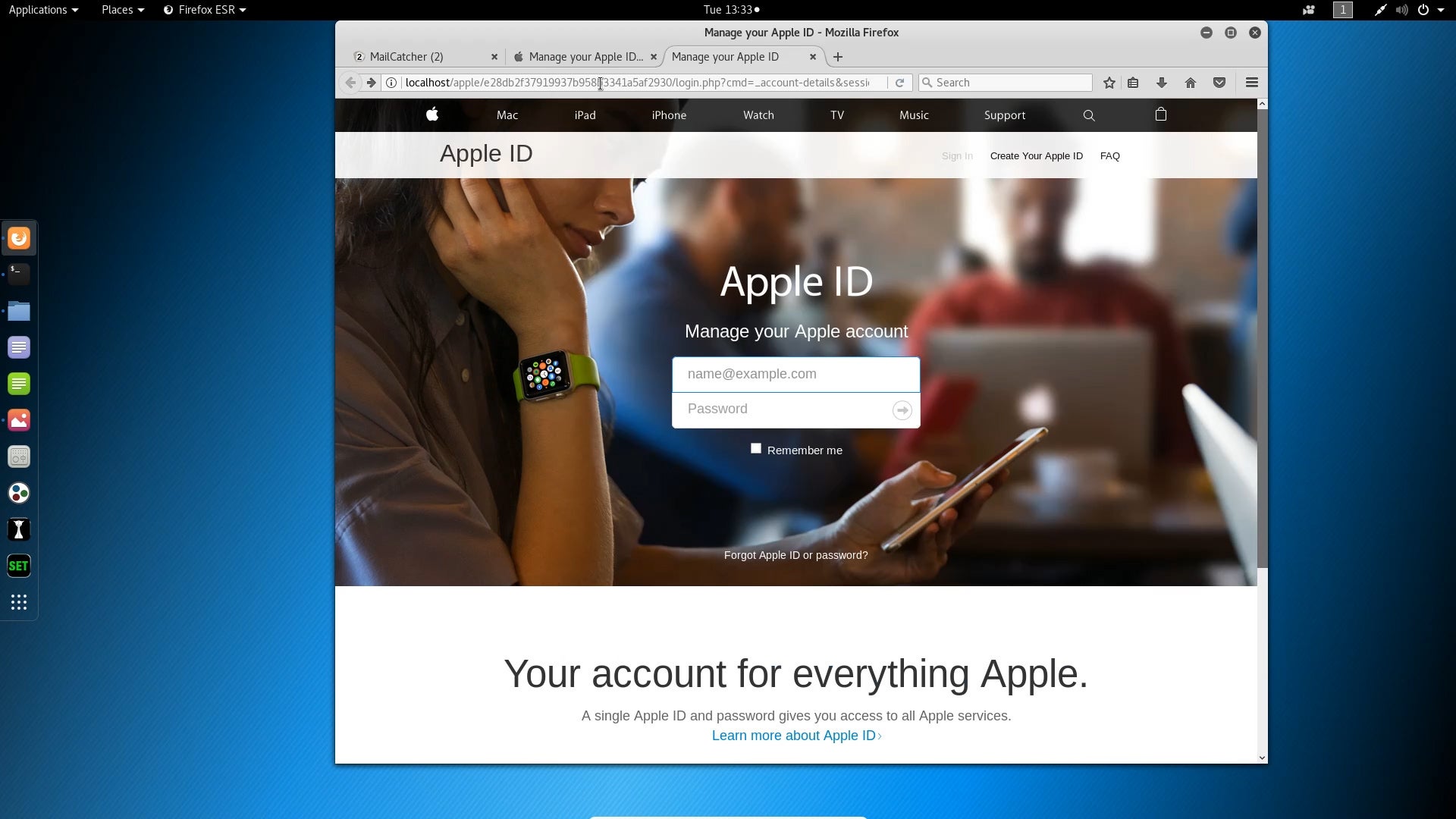This screenshot has width=1456, height=819.
Task: Click the recorder camera icon in top bar
Action: [x=1309, y=10]
